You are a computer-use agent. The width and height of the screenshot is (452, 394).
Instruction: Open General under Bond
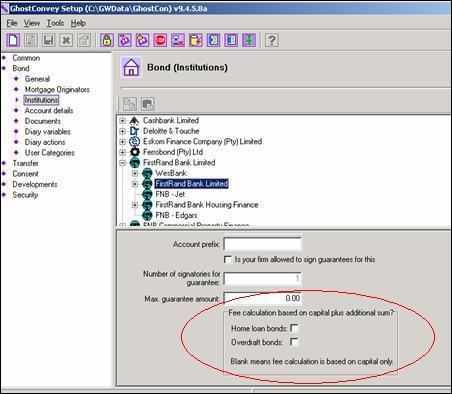pos(37,79)
